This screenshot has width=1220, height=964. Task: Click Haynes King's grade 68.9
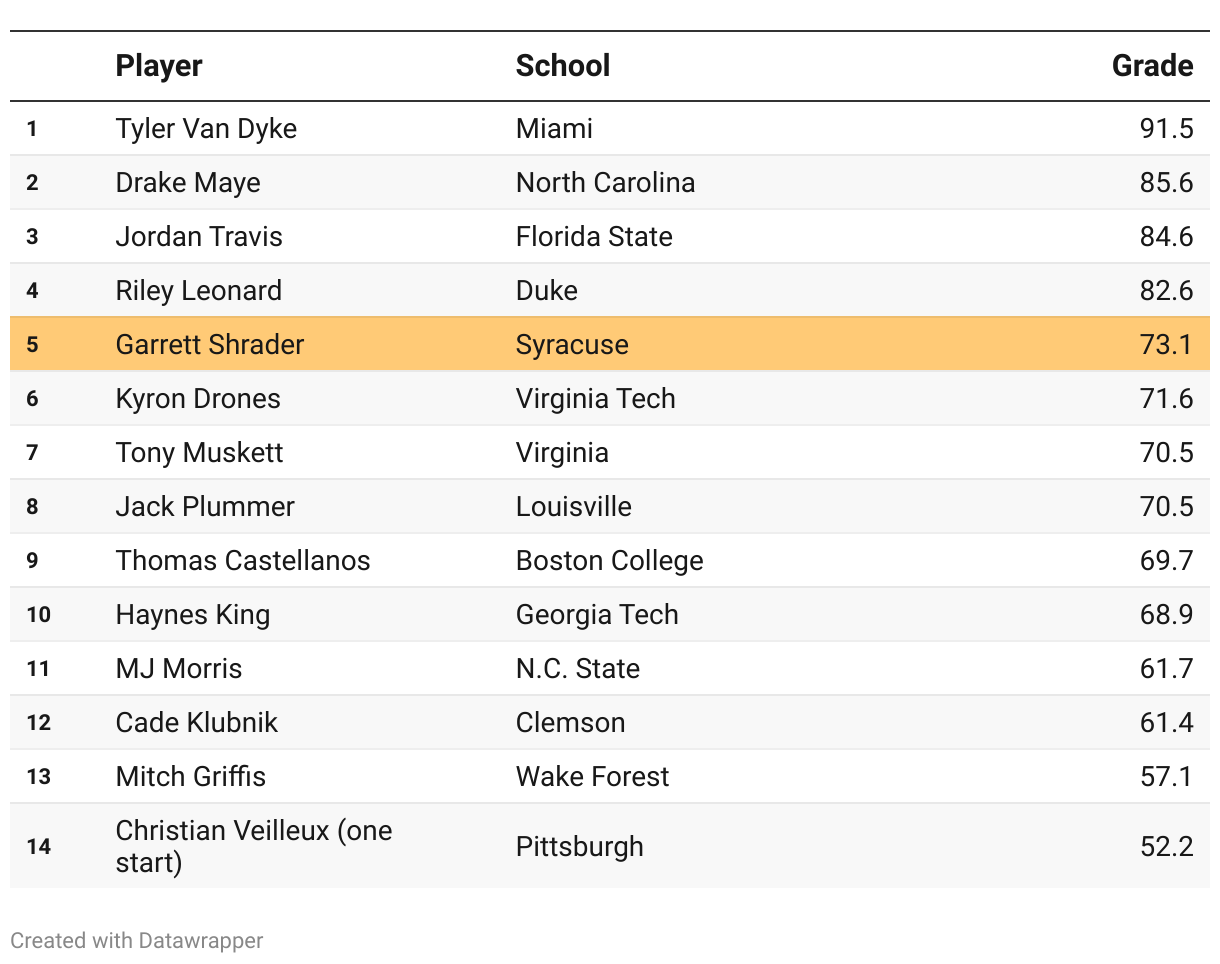(x=1166, y=615)
